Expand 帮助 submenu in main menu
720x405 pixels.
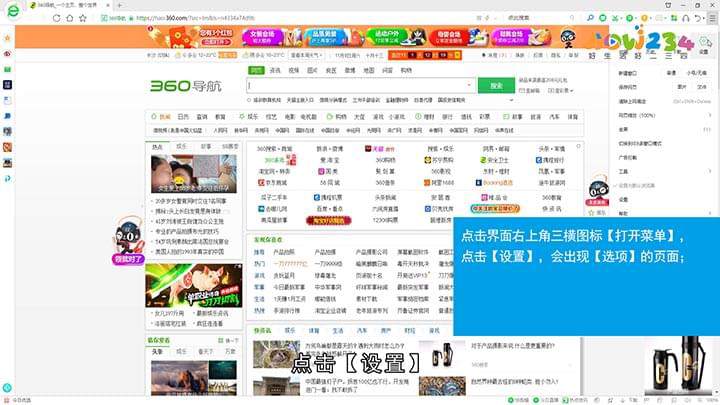click(x=664, y=214)
